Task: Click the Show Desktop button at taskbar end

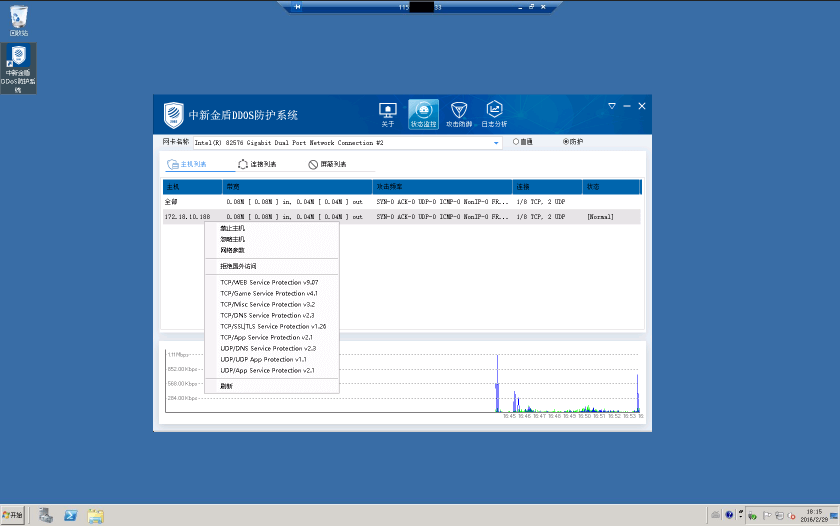Action: [834, 515]
